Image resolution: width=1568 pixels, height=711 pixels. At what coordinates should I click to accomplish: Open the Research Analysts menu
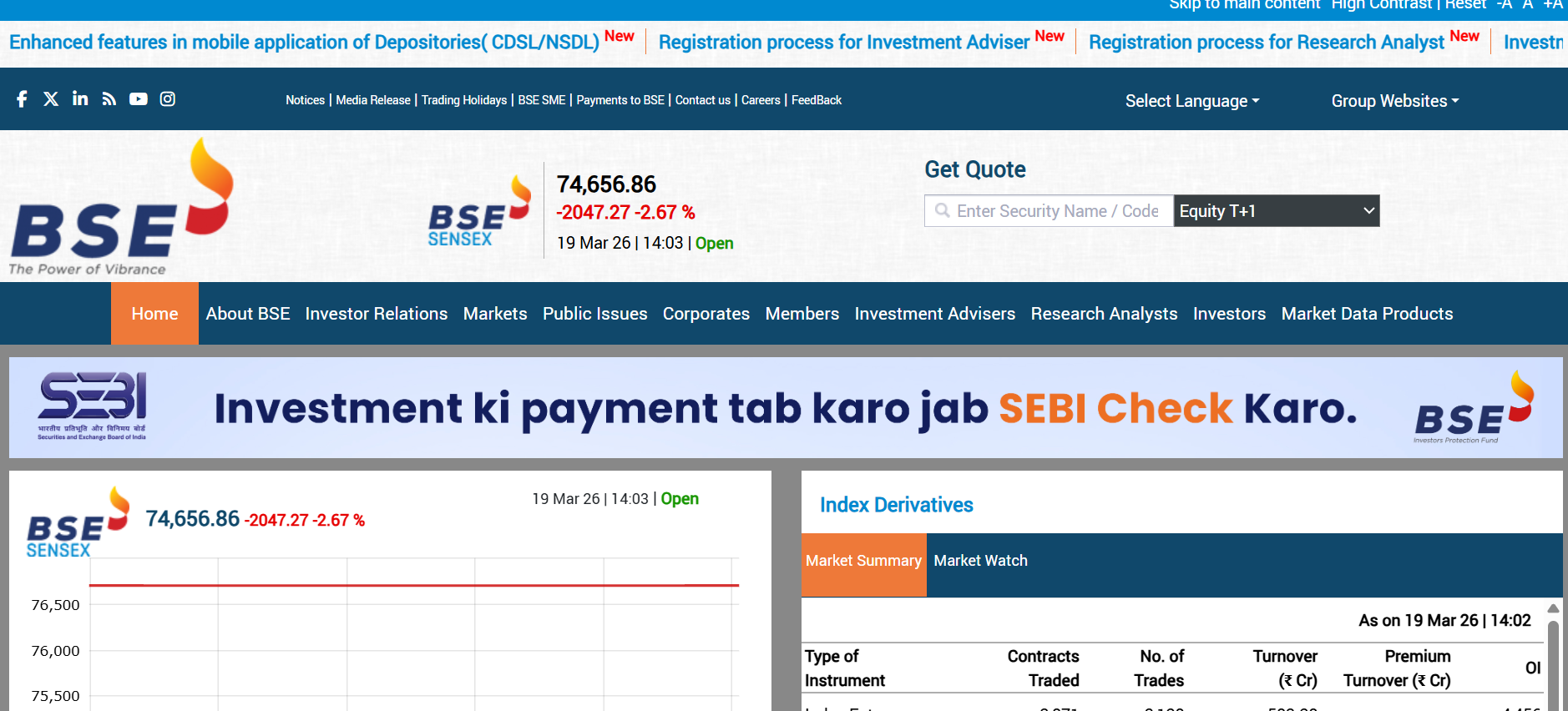pos(1105,314)
